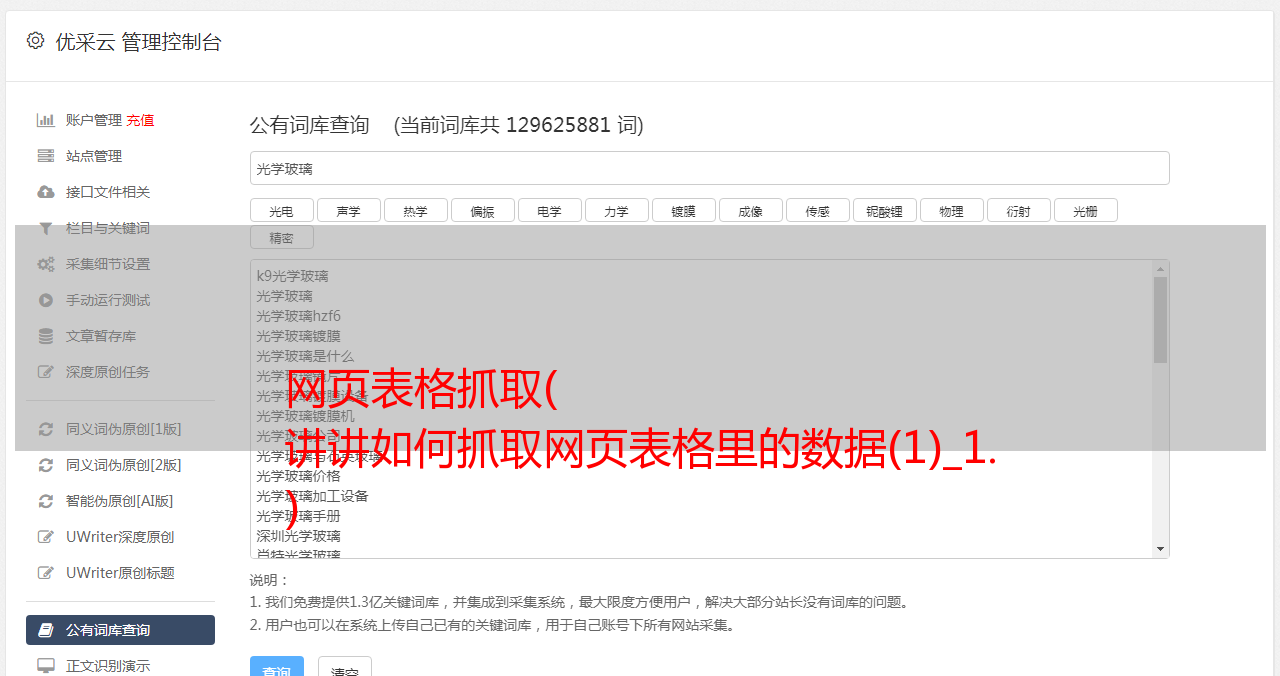Screen dimensions: 1280x676
Task: Click the results list scrollbar down arrow
Action: pos(1161,549)
